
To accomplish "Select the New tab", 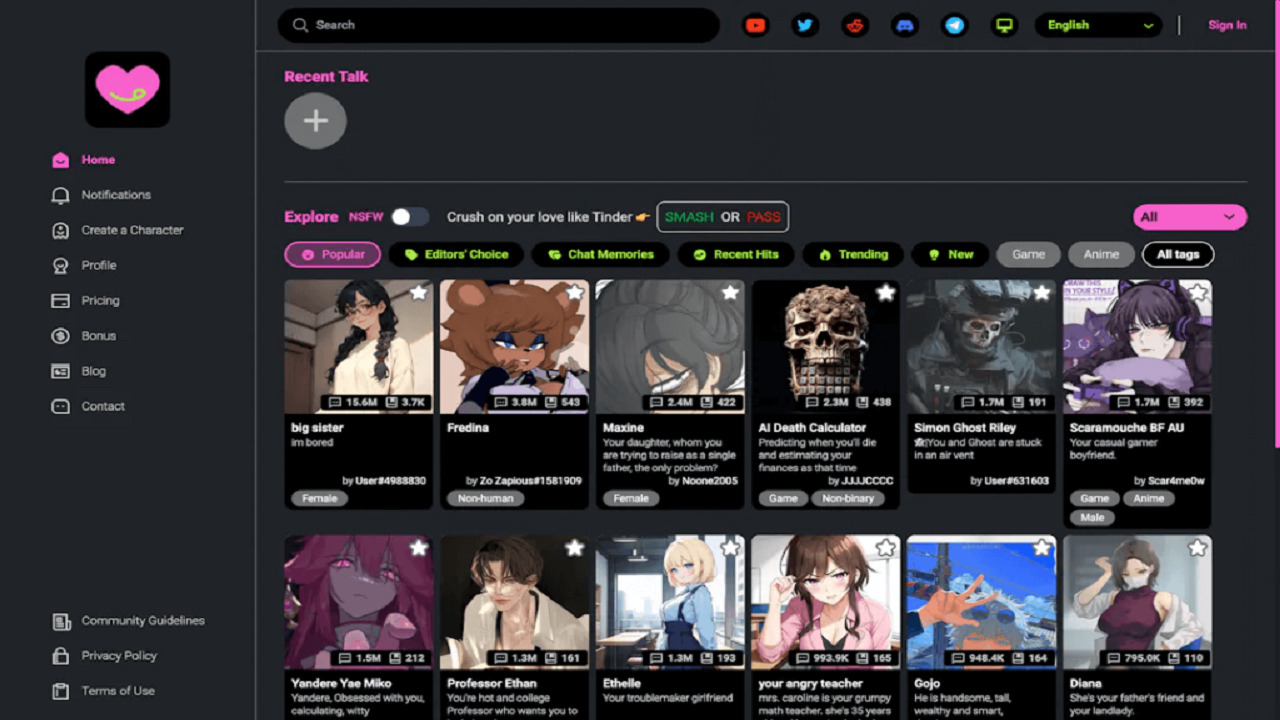I will [950, 254].
